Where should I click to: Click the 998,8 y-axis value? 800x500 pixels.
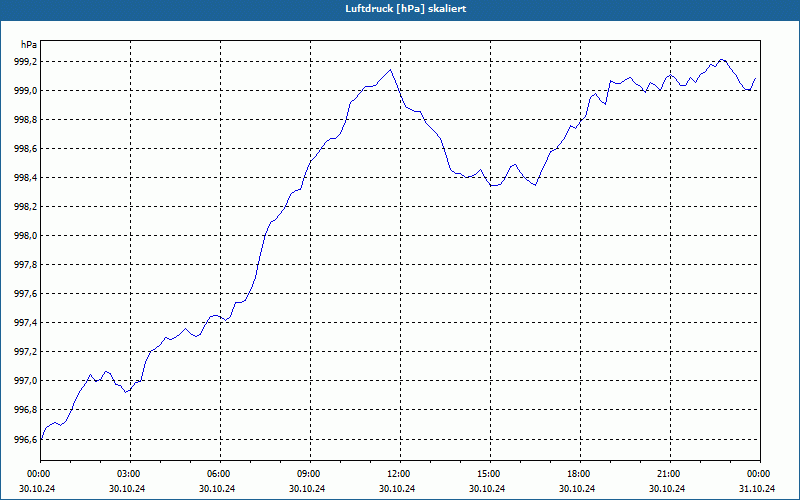(26, 120)
